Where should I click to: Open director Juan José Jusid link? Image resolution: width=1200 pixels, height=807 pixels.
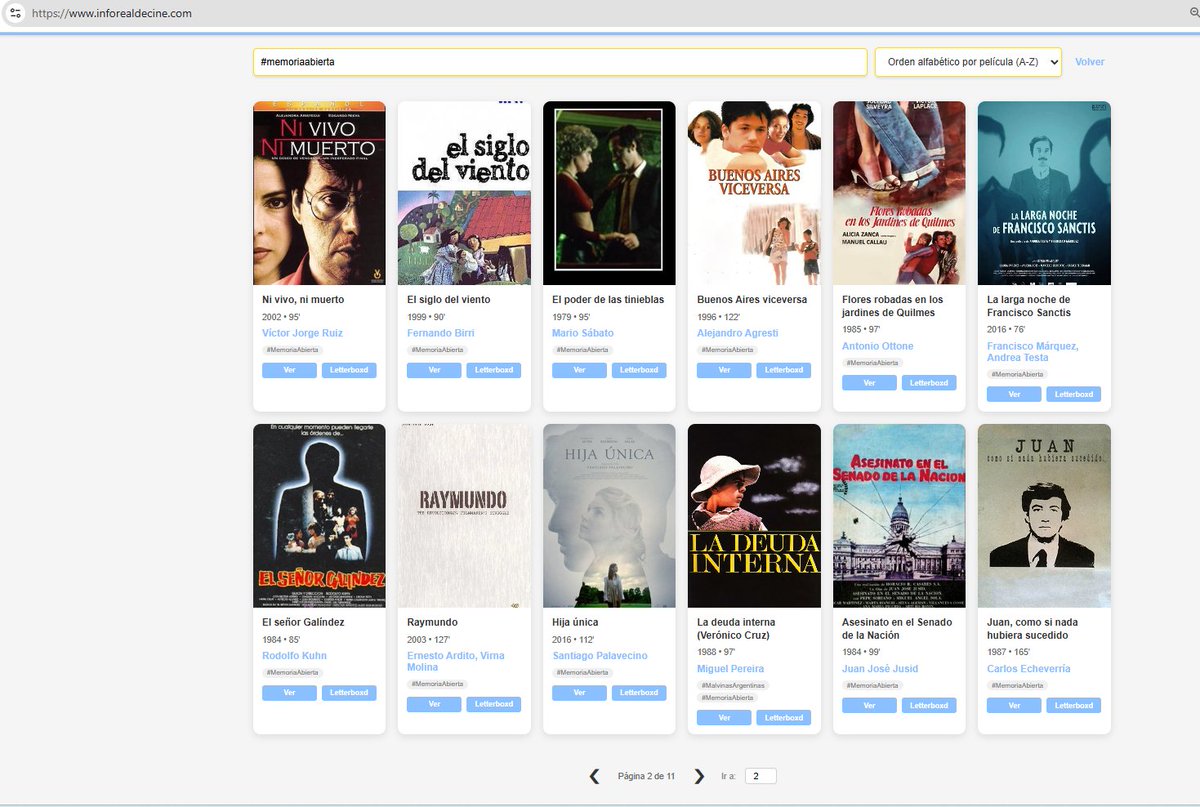click(880, 669)
